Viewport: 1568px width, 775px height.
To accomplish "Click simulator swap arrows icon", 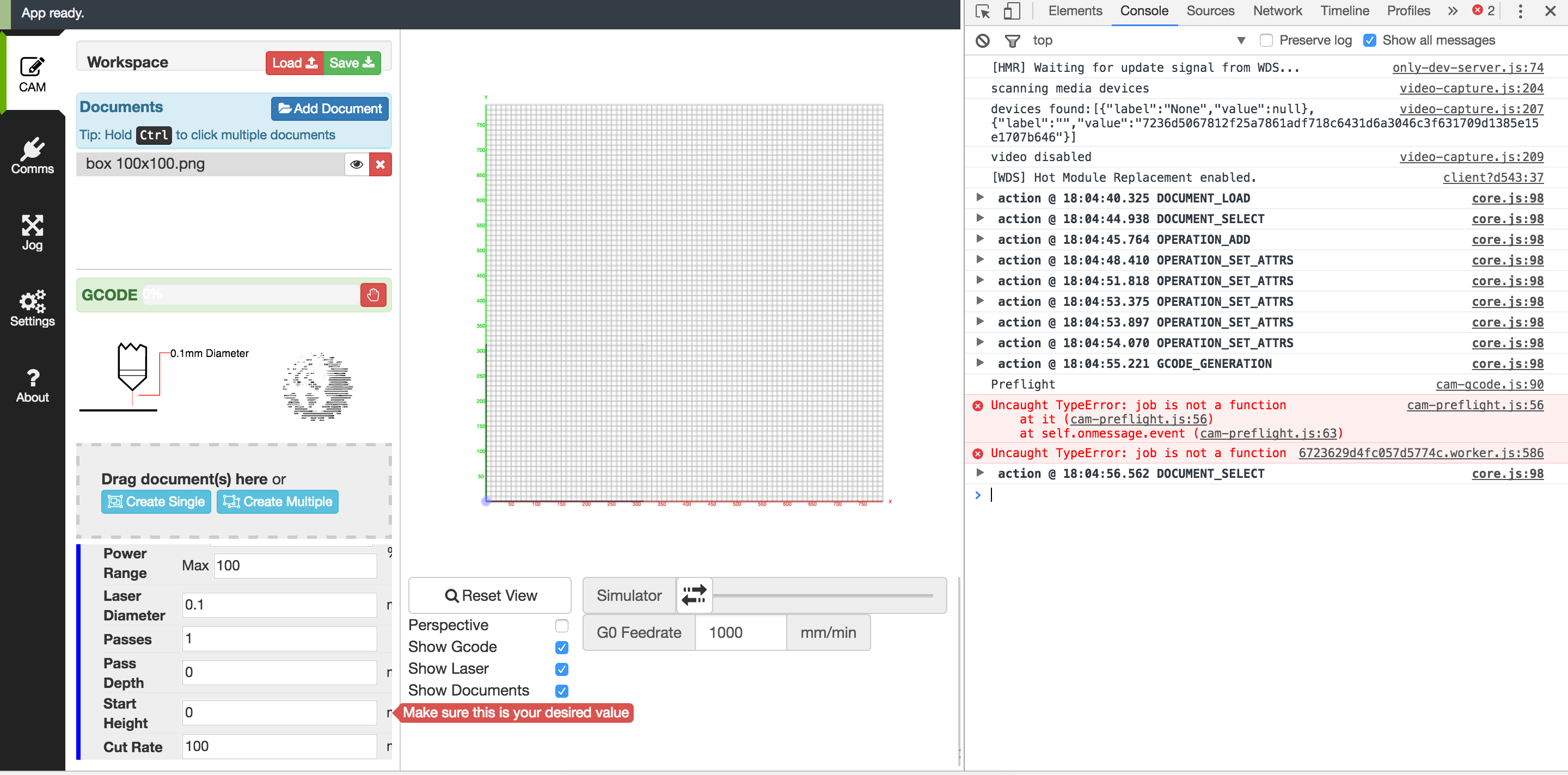I will (x=694, y=595).
